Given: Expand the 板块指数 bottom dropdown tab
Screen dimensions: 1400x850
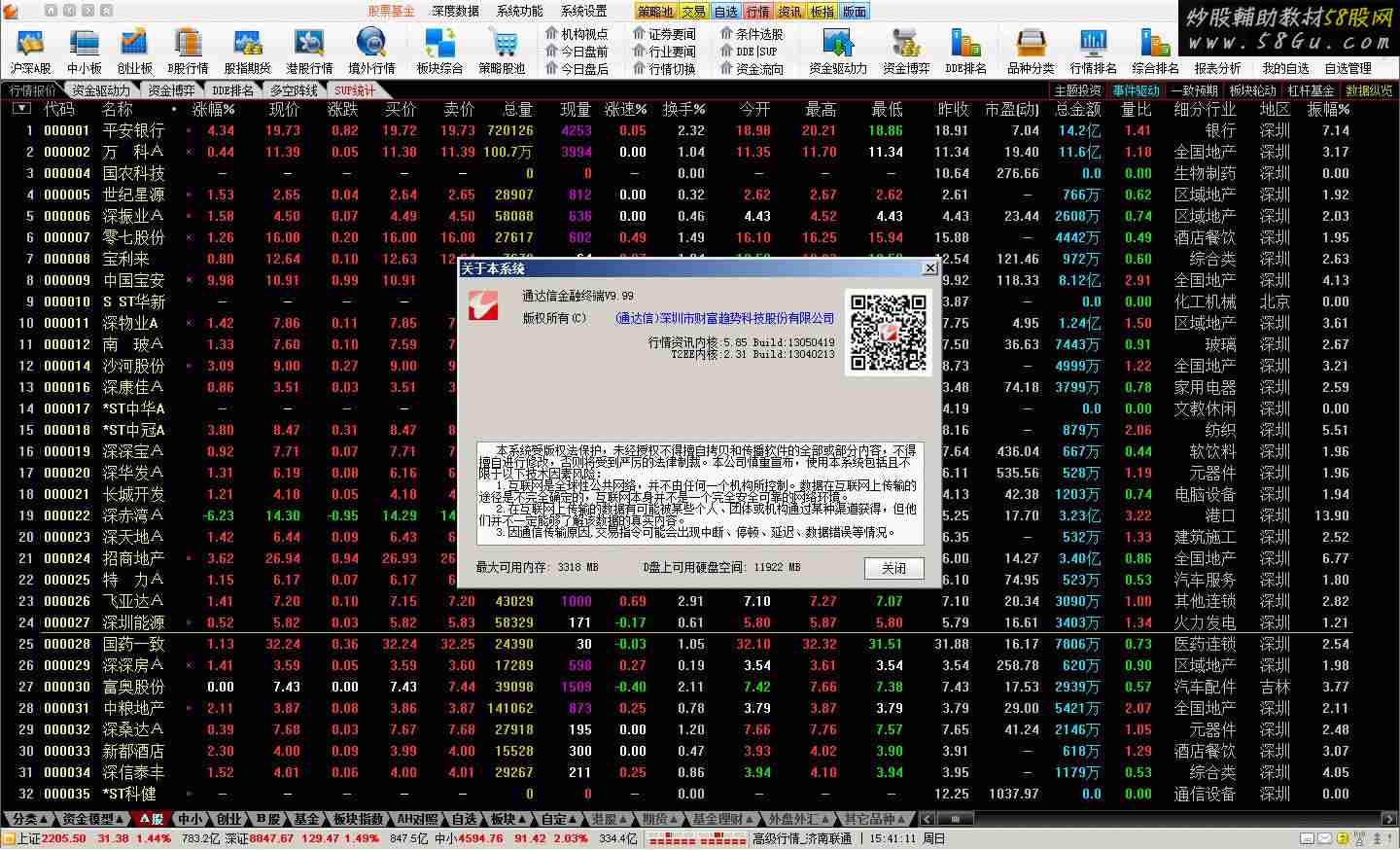Looking at the screenshot, I should 359,819.
